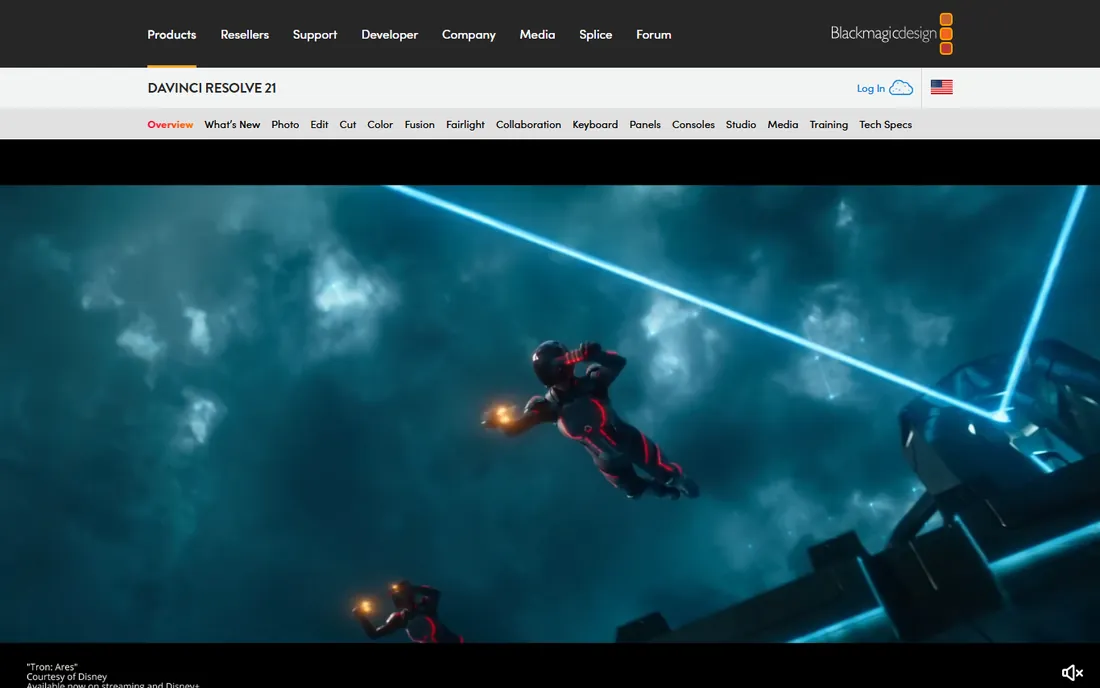The height and width of the screenshot is (688, 1100).
Task: Click the Tron: Ares hero video
Action: [x=550, y=414]
